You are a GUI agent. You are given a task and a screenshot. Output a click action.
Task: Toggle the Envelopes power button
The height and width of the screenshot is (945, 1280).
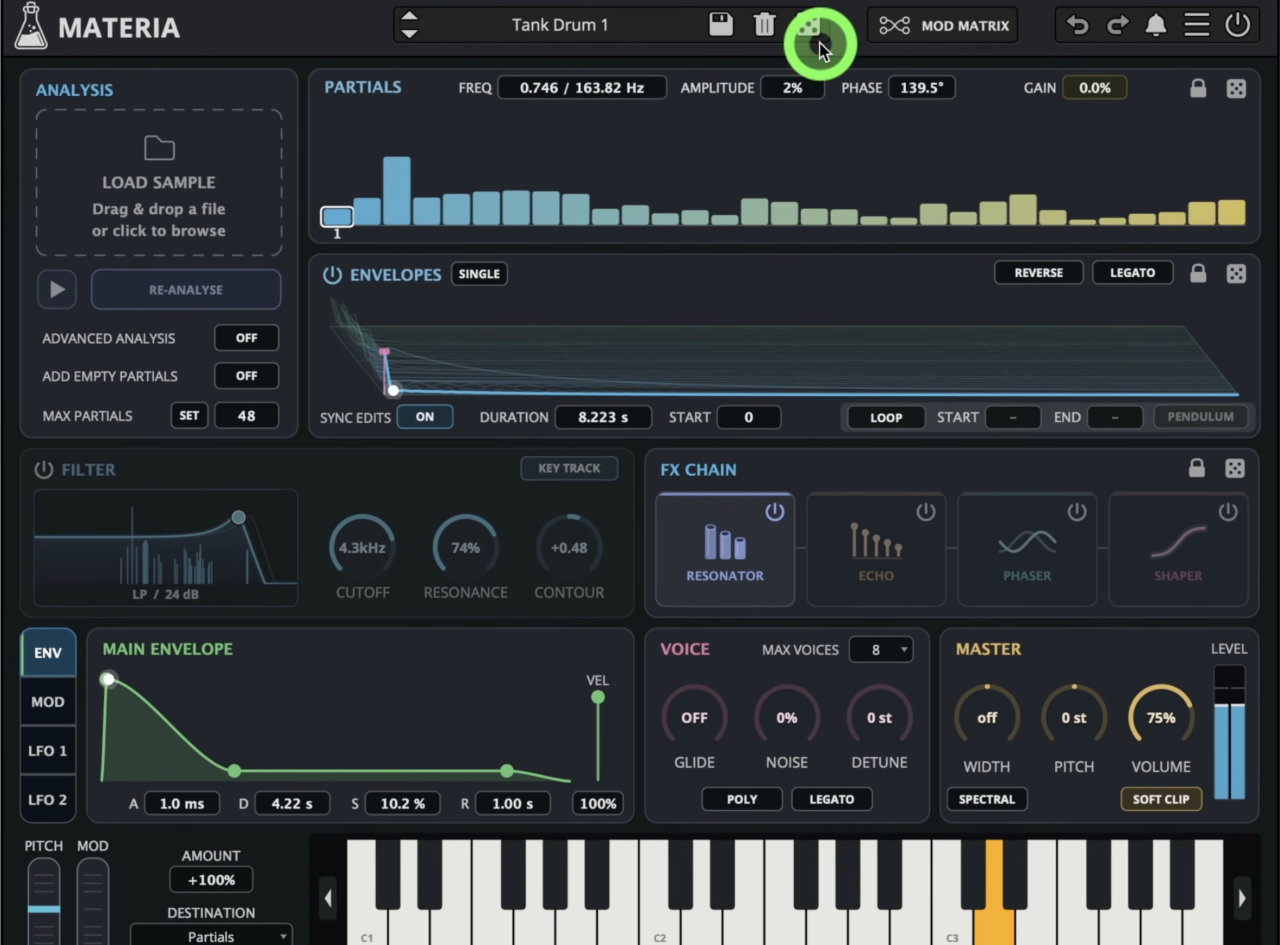[x=332, y=274]
